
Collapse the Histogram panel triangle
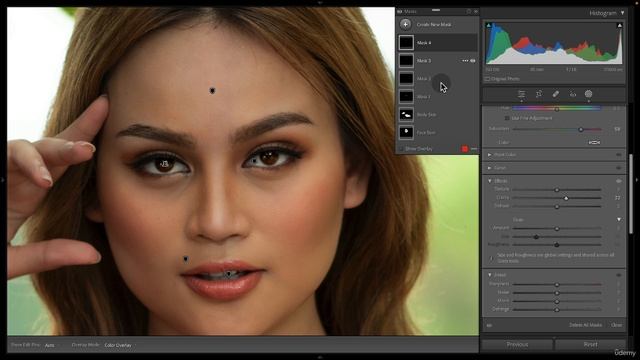(x=622, y=13)
